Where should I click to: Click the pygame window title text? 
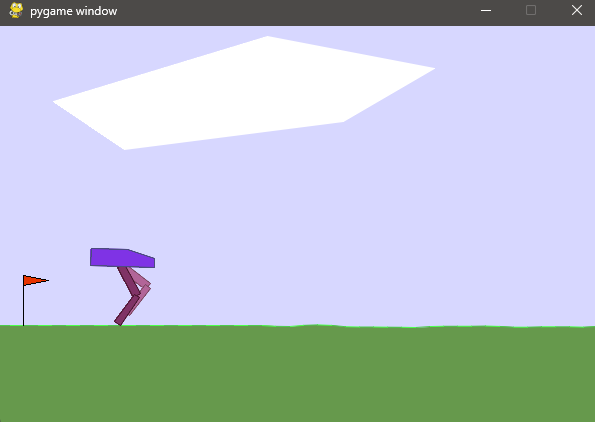[x=74, y=11]
